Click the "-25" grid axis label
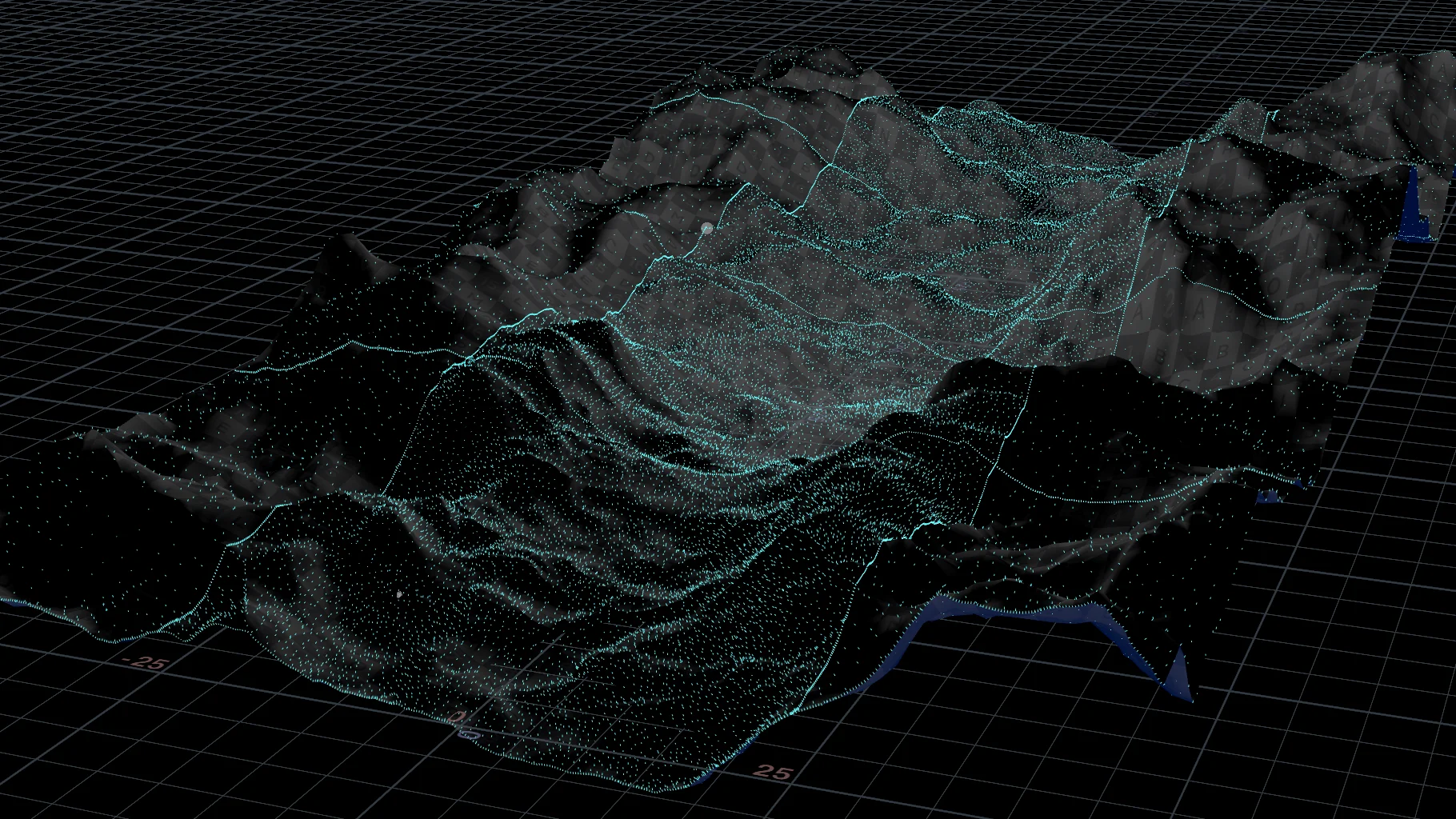 tap(146, 663)
